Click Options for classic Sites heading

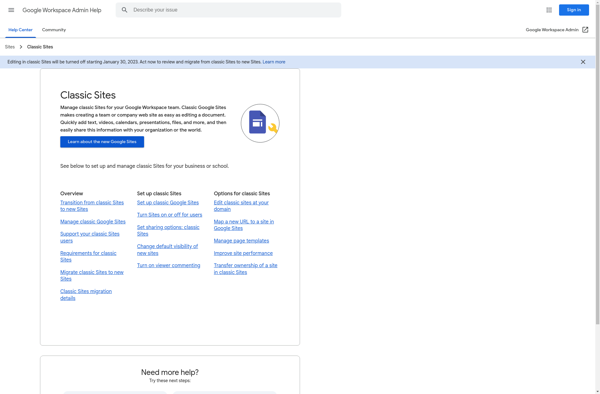pyautogui.click(x=242, y=193)
